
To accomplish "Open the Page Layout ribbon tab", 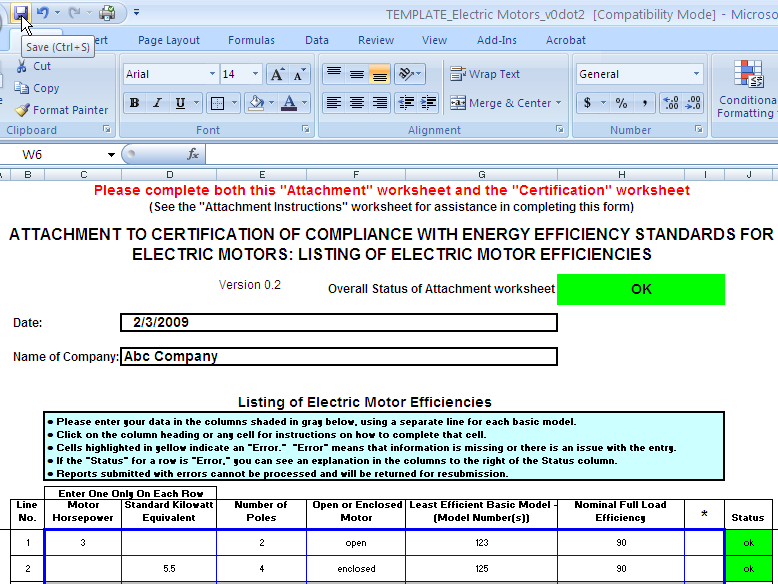I will coord(169,40).
